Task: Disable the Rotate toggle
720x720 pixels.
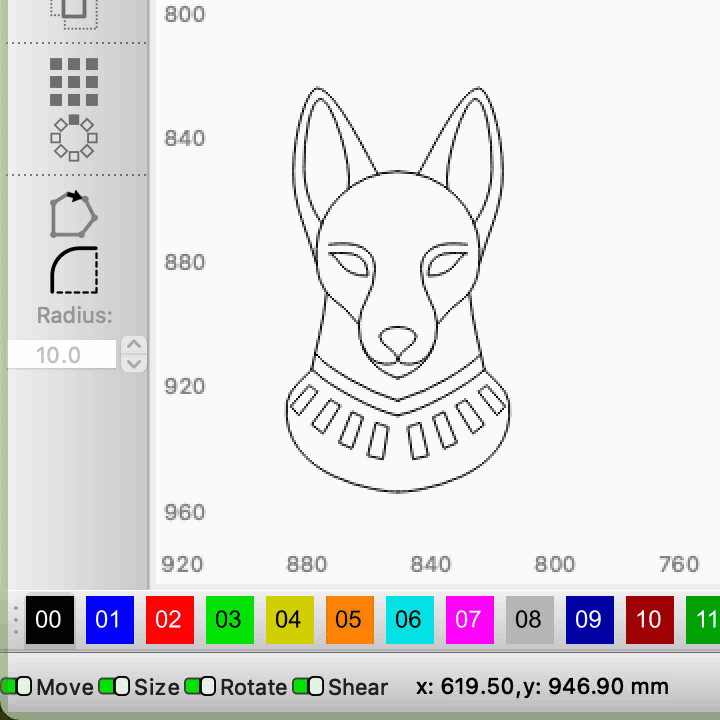Action: coord(200,687)
